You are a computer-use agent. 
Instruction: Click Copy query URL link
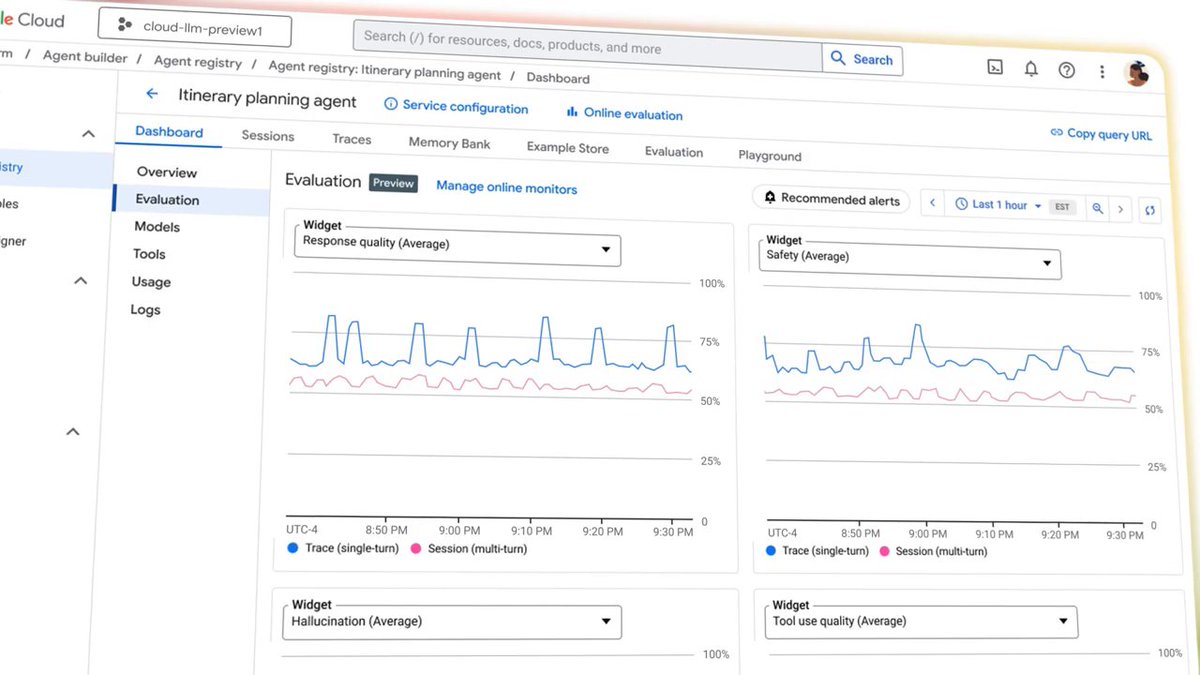1101,133
